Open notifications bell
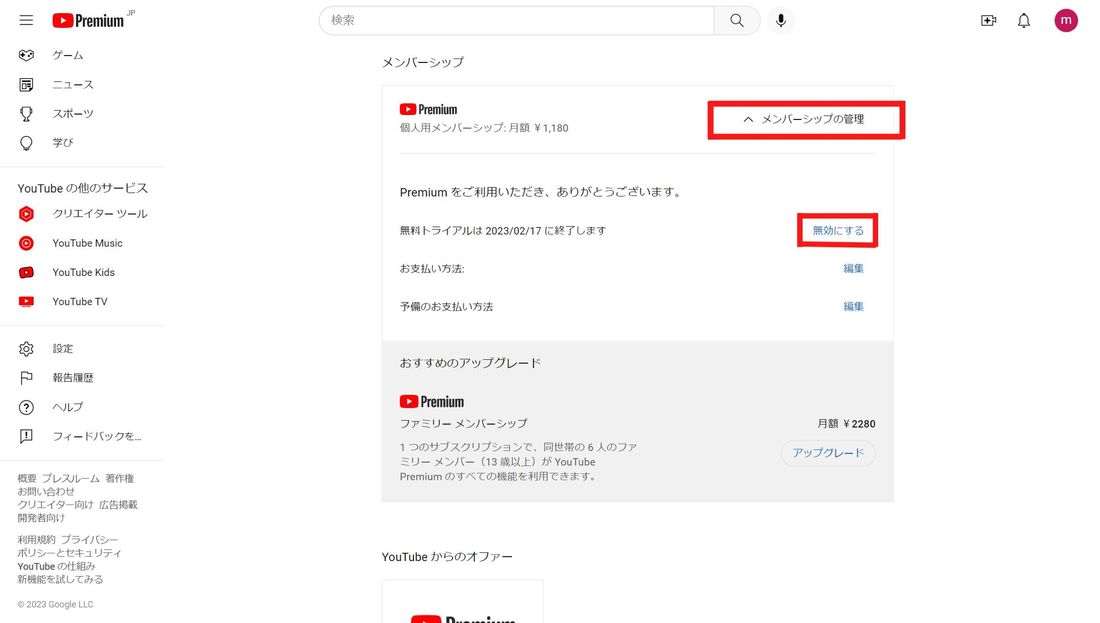Viewport: 1100px width, 623px height. 1024,20
